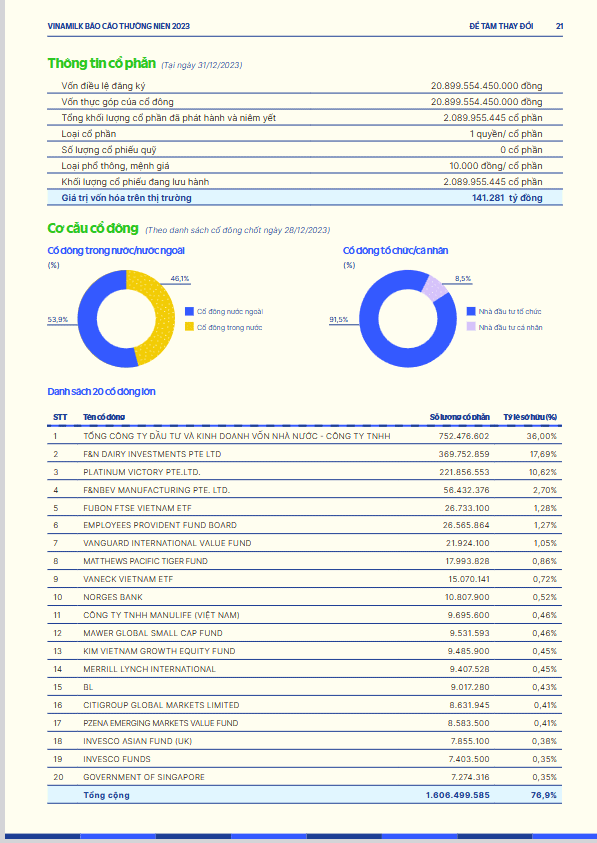Select the NORGES BANK row
This screenshot has height=843, width=597.
(x=304, y=597)
